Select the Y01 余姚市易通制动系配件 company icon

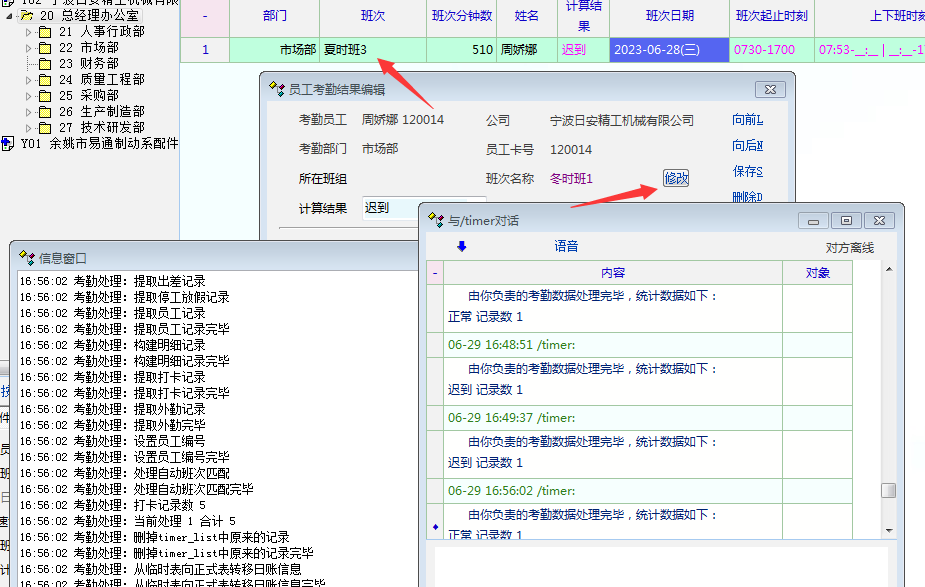coord(9,144)
